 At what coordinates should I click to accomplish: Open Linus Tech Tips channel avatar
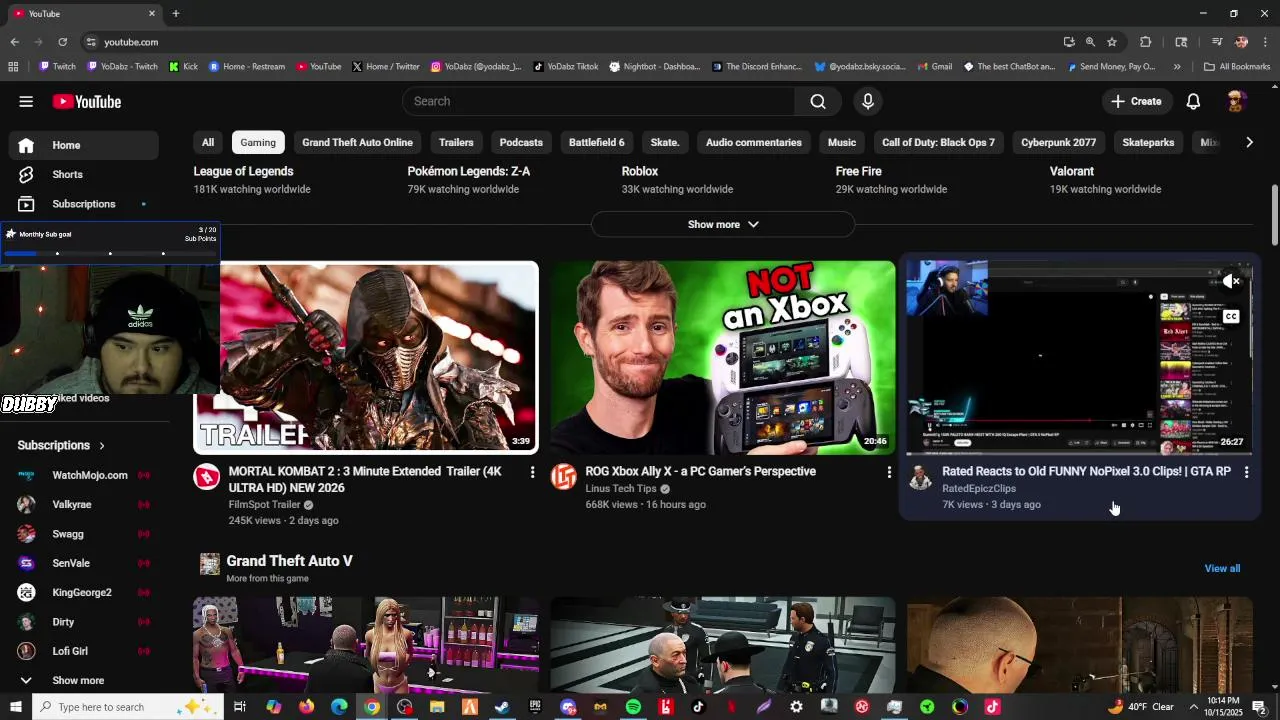tap(564, 477)
